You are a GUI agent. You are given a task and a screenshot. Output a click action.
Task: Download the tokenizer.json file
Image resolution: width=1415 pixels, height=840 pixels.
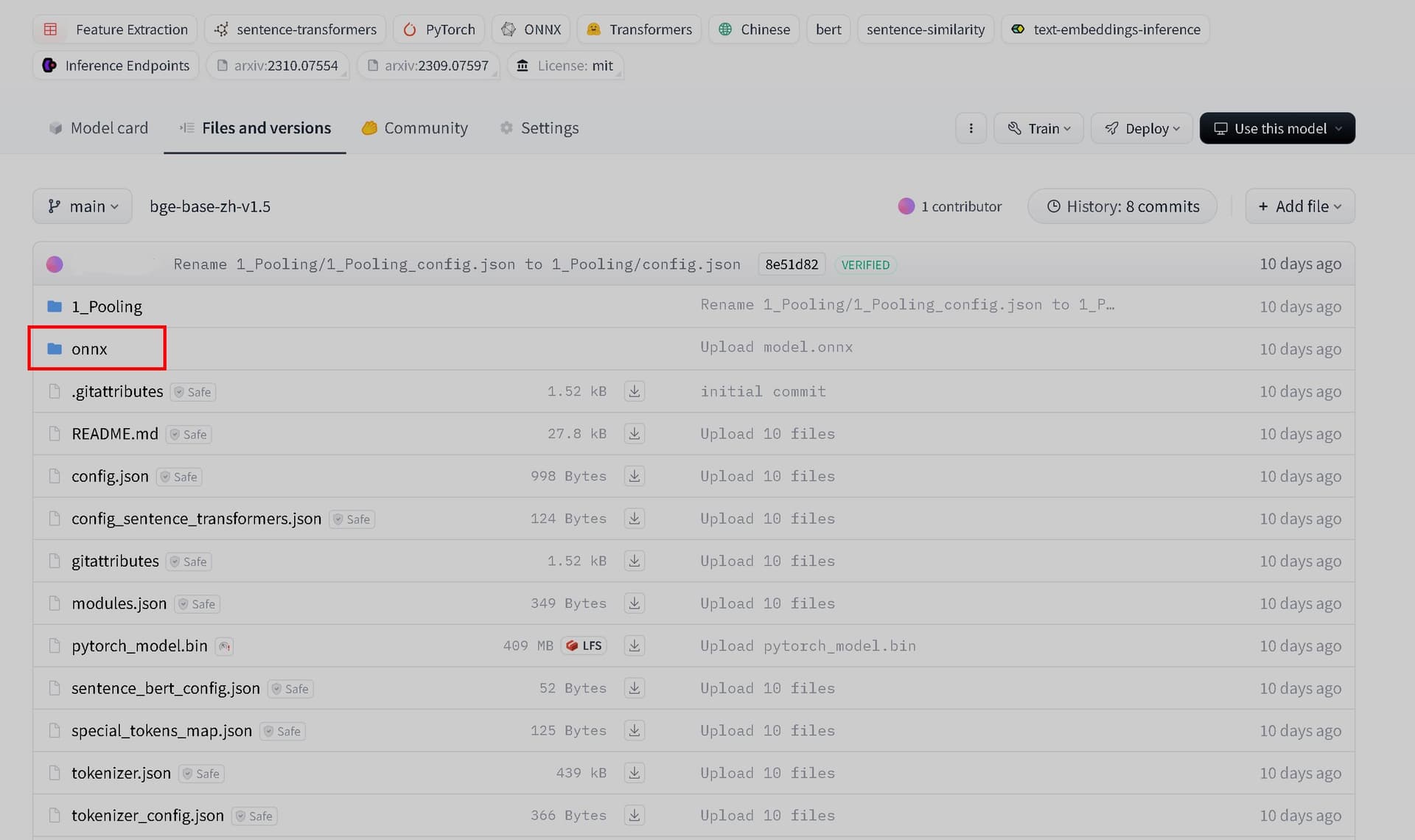click(634, 772)
